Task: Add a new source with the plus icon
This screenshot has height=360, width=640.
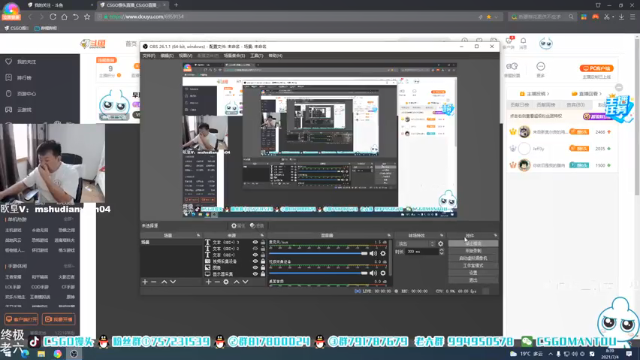Action: coord(208,282)
